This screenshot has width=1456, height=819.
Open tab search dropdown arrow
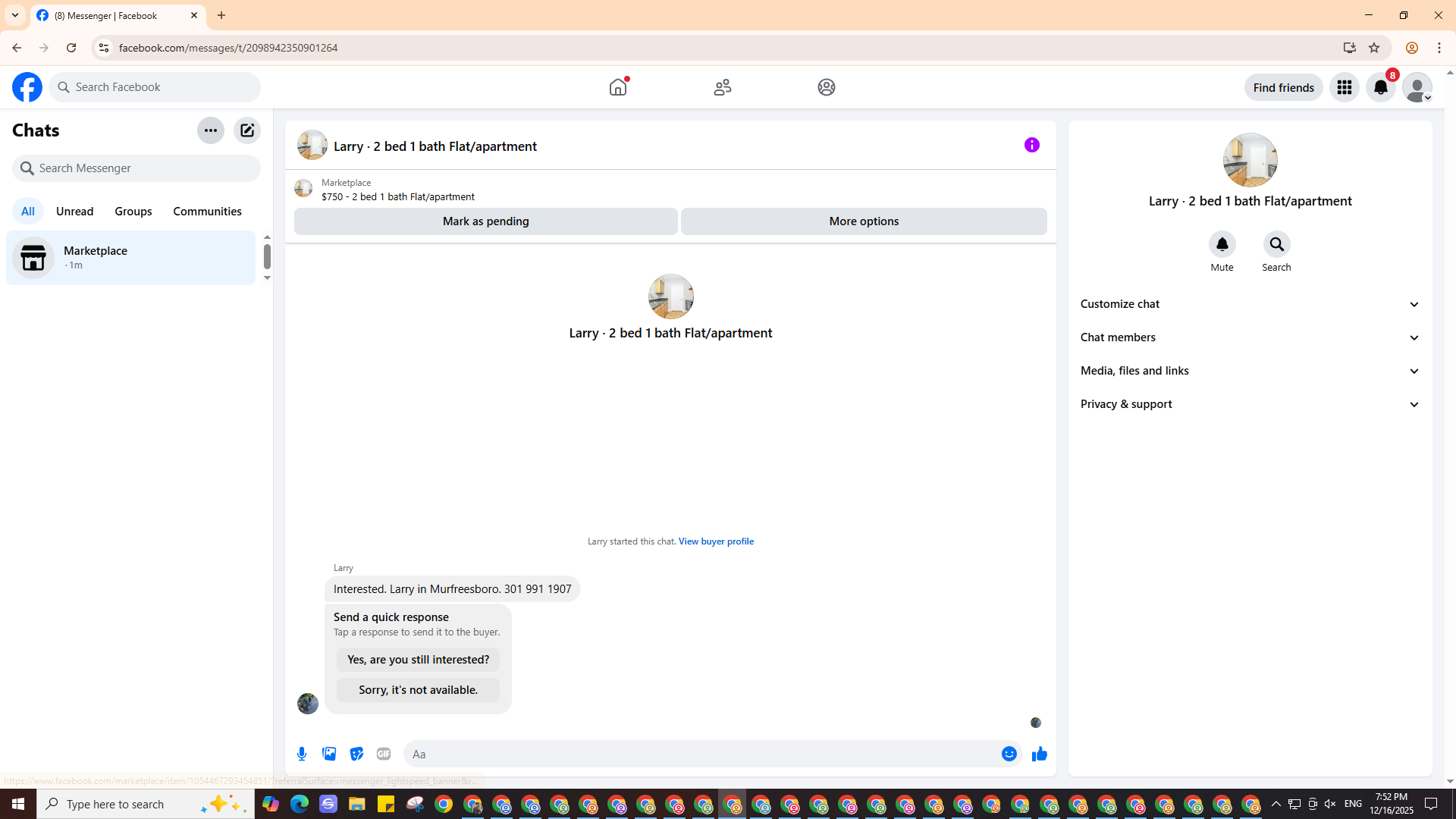point(15,15)
